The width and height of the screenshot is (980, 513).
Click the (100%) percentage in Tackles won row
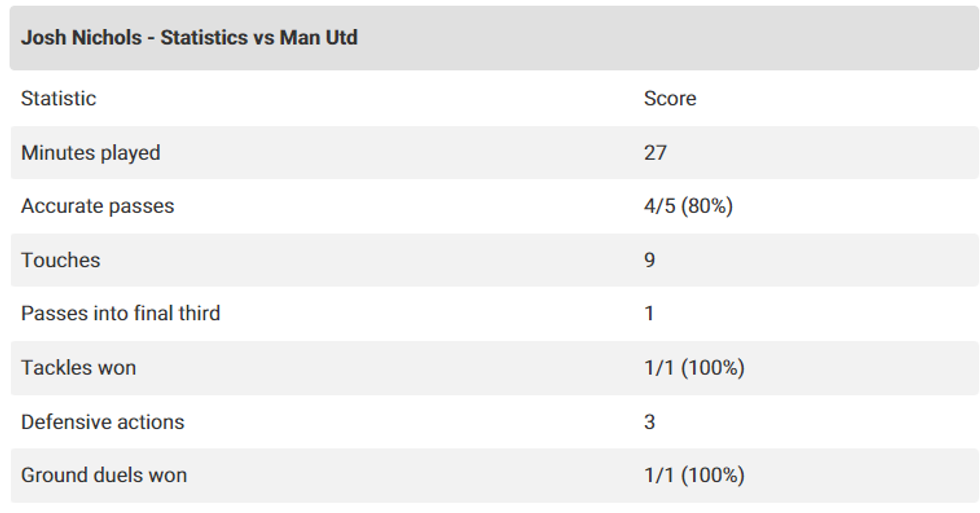(713, 367)
